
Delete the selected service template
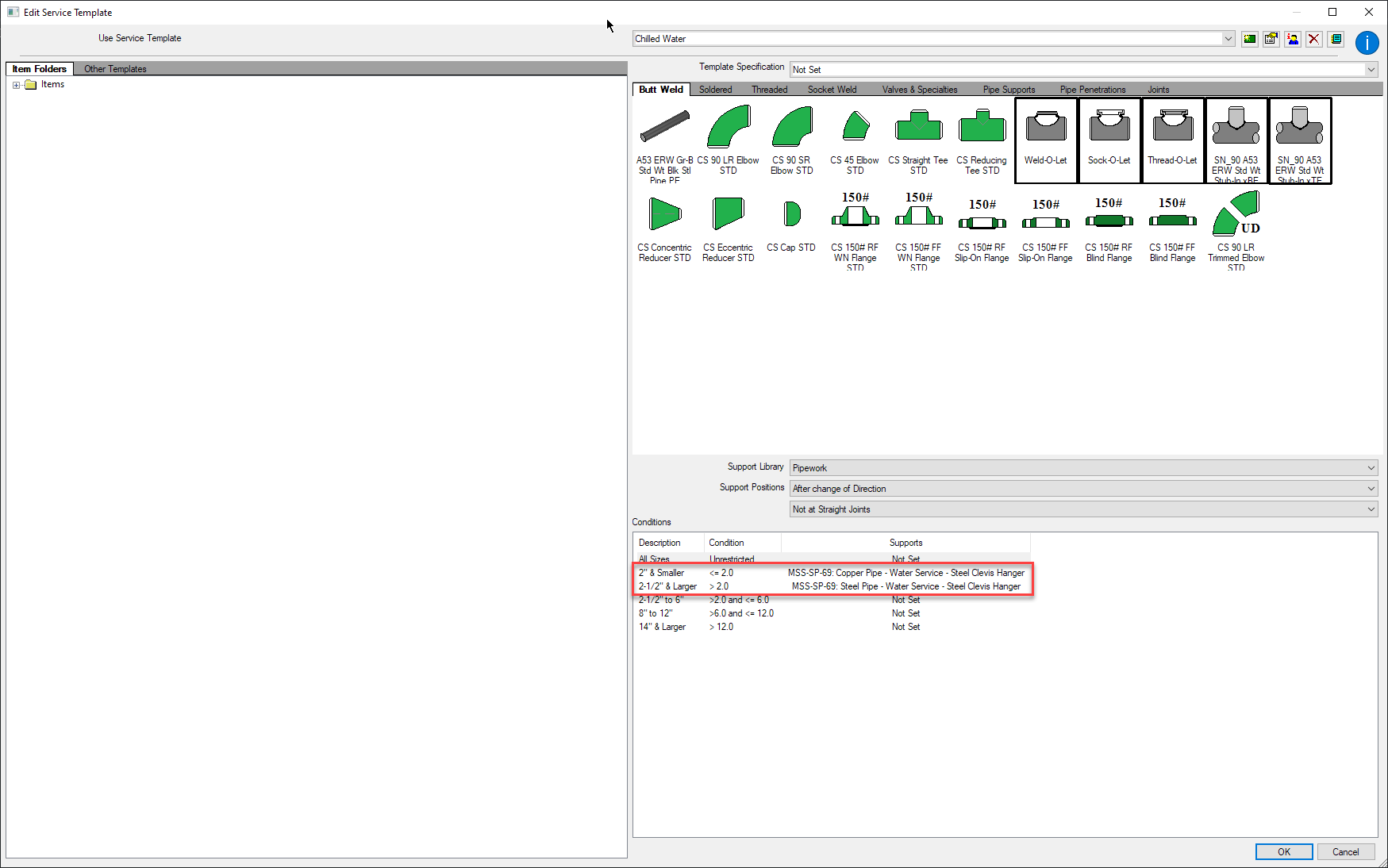[x=1314, y=38]
